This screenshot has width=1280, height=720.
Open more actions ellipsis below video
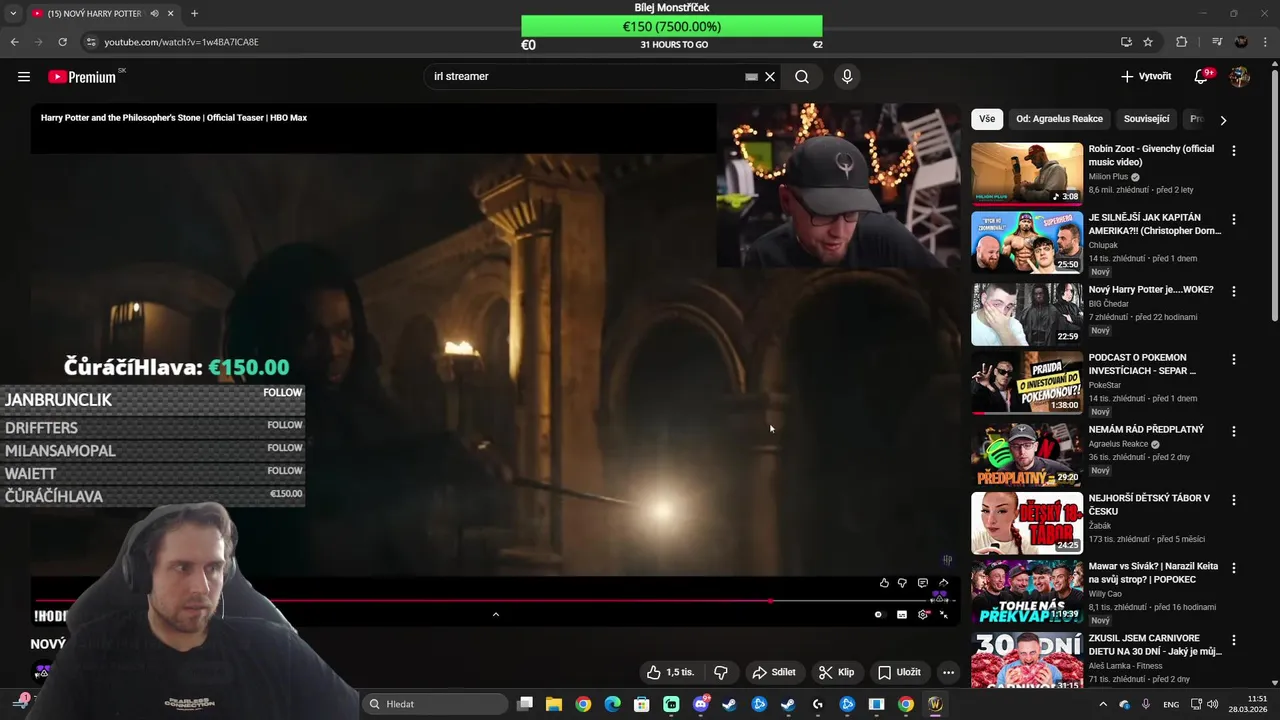click(948, 673)
